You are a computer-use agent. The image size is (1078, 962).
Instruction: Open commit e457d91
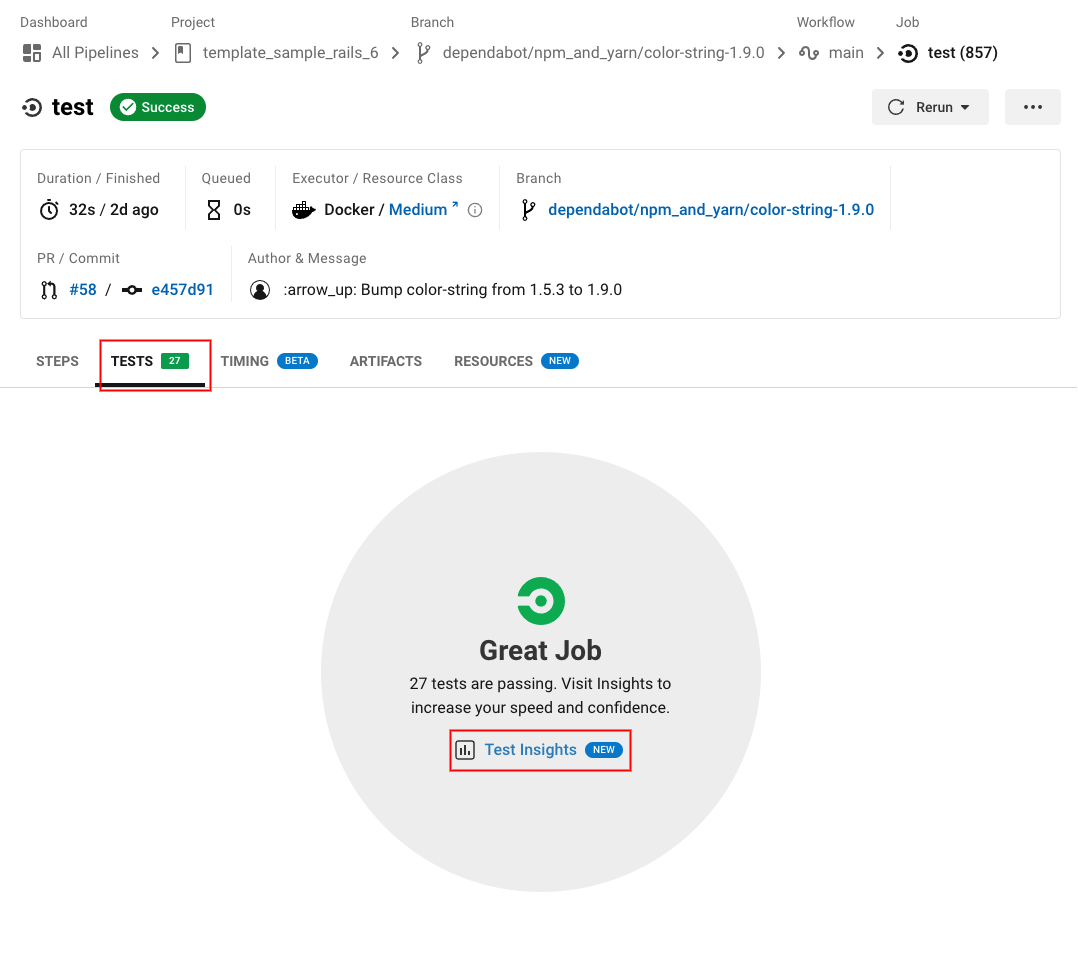pyautogui.click(x=182, y=290)
